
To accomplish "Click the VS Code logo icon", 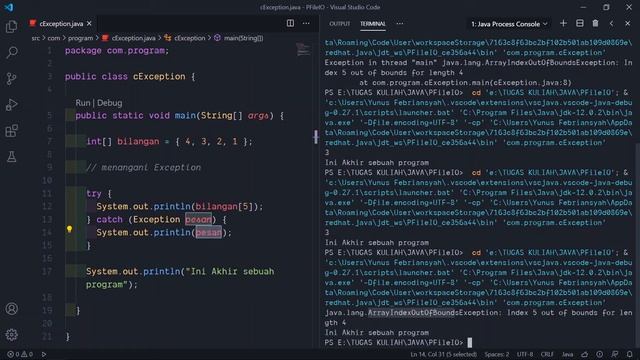I will 9,7.
